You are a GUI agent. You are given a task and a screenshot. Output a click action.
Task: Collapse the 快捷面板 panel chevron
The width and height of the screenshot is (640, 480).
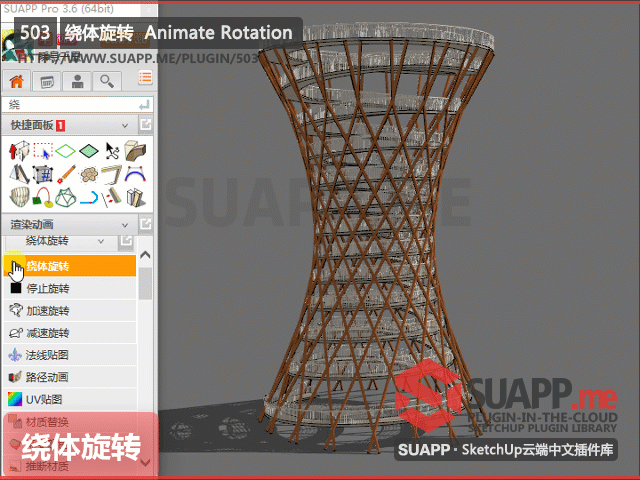click(x=125, y=125)
